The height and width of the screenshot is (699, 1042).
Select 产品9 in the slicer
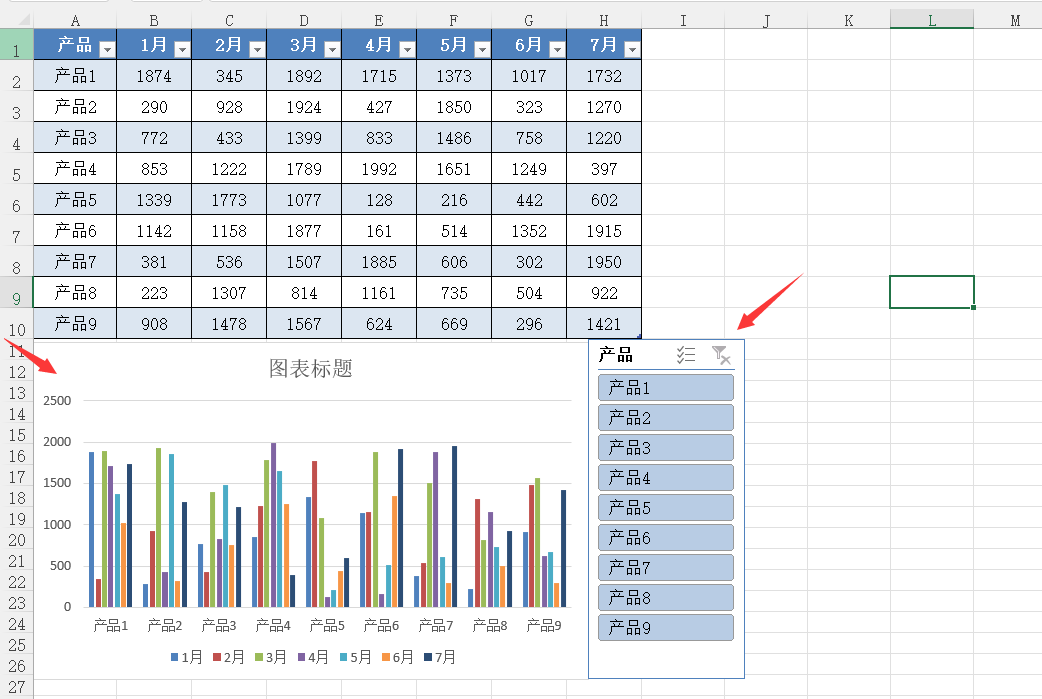pos(666,627)
